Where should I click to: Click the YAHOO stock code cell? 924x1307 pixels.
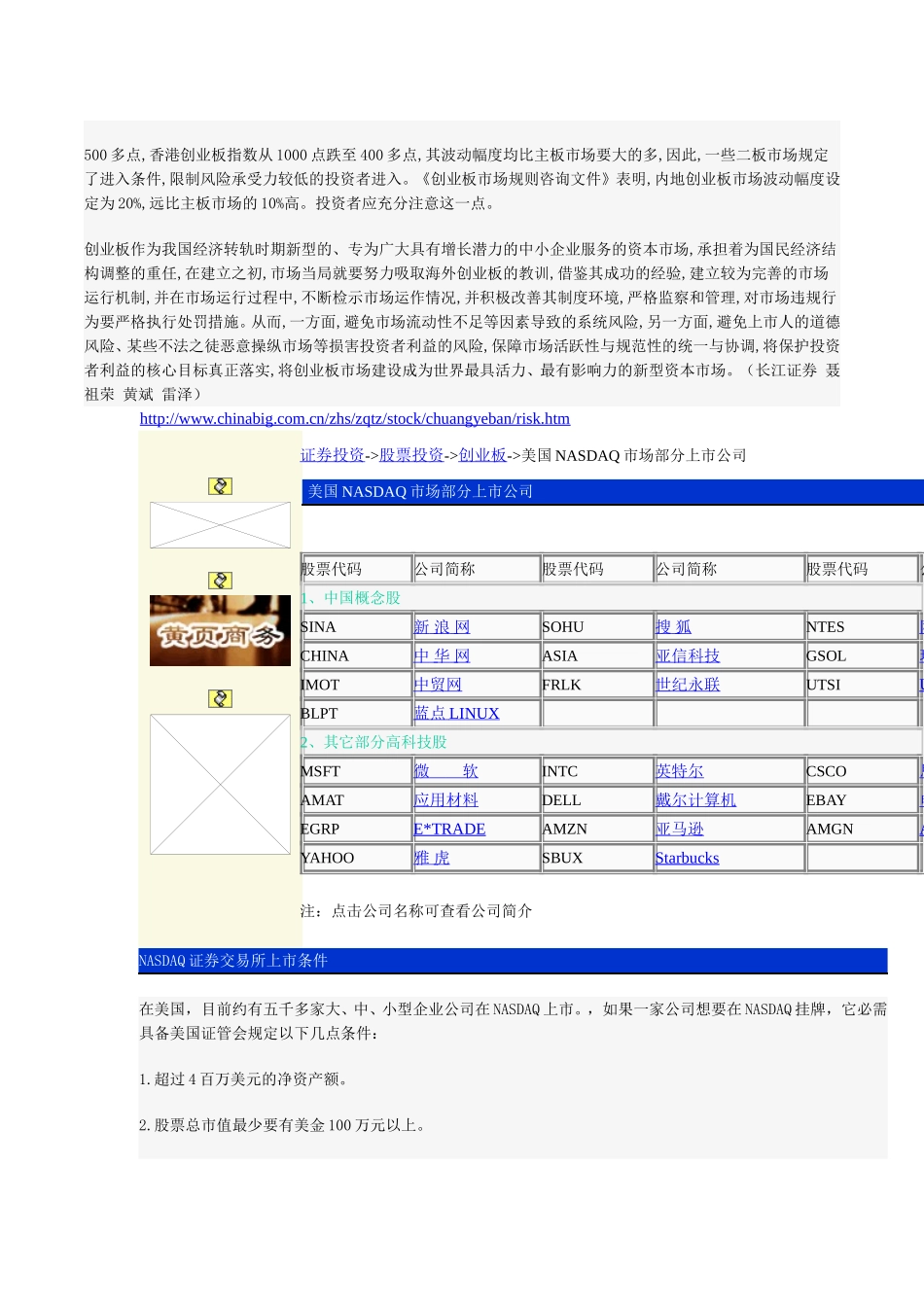click(356, 858)
